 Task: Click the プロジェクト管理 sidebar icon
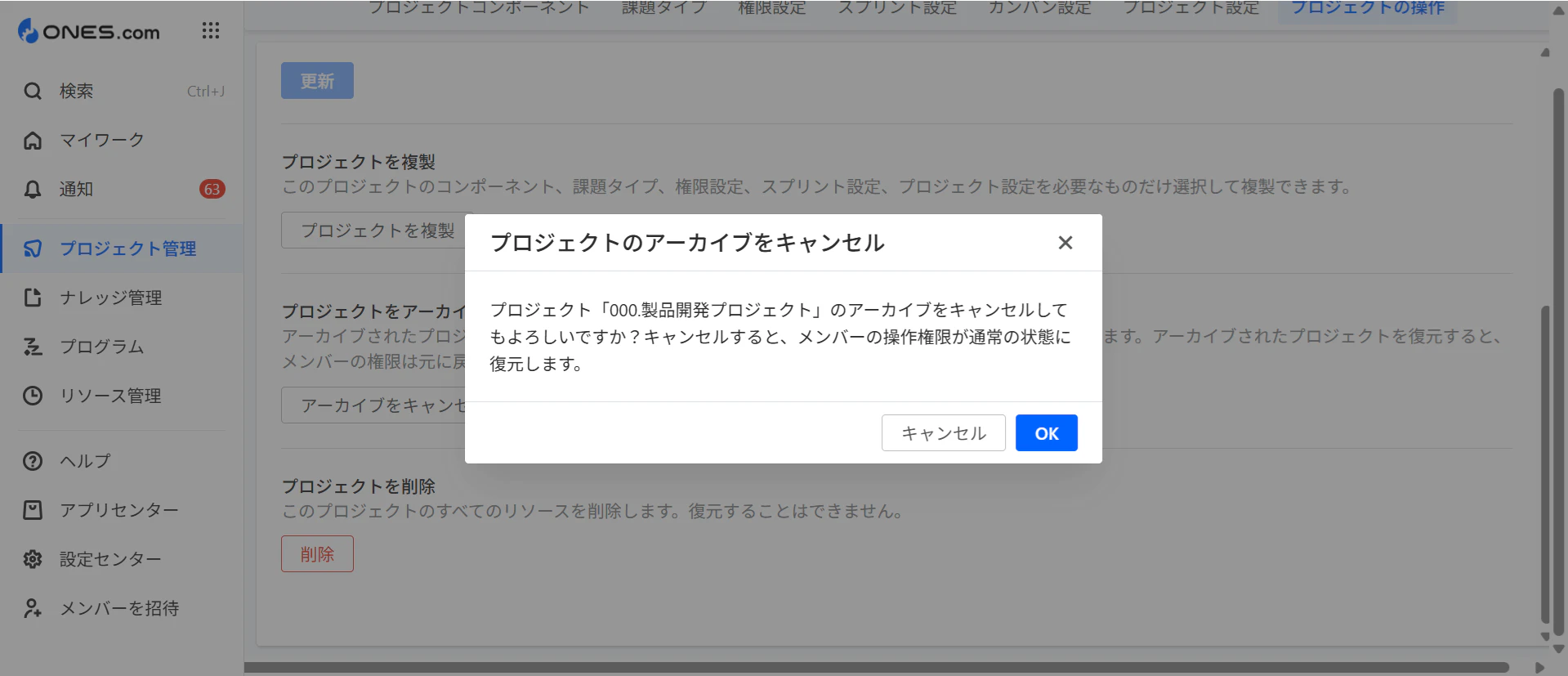[x=33, y=248]
